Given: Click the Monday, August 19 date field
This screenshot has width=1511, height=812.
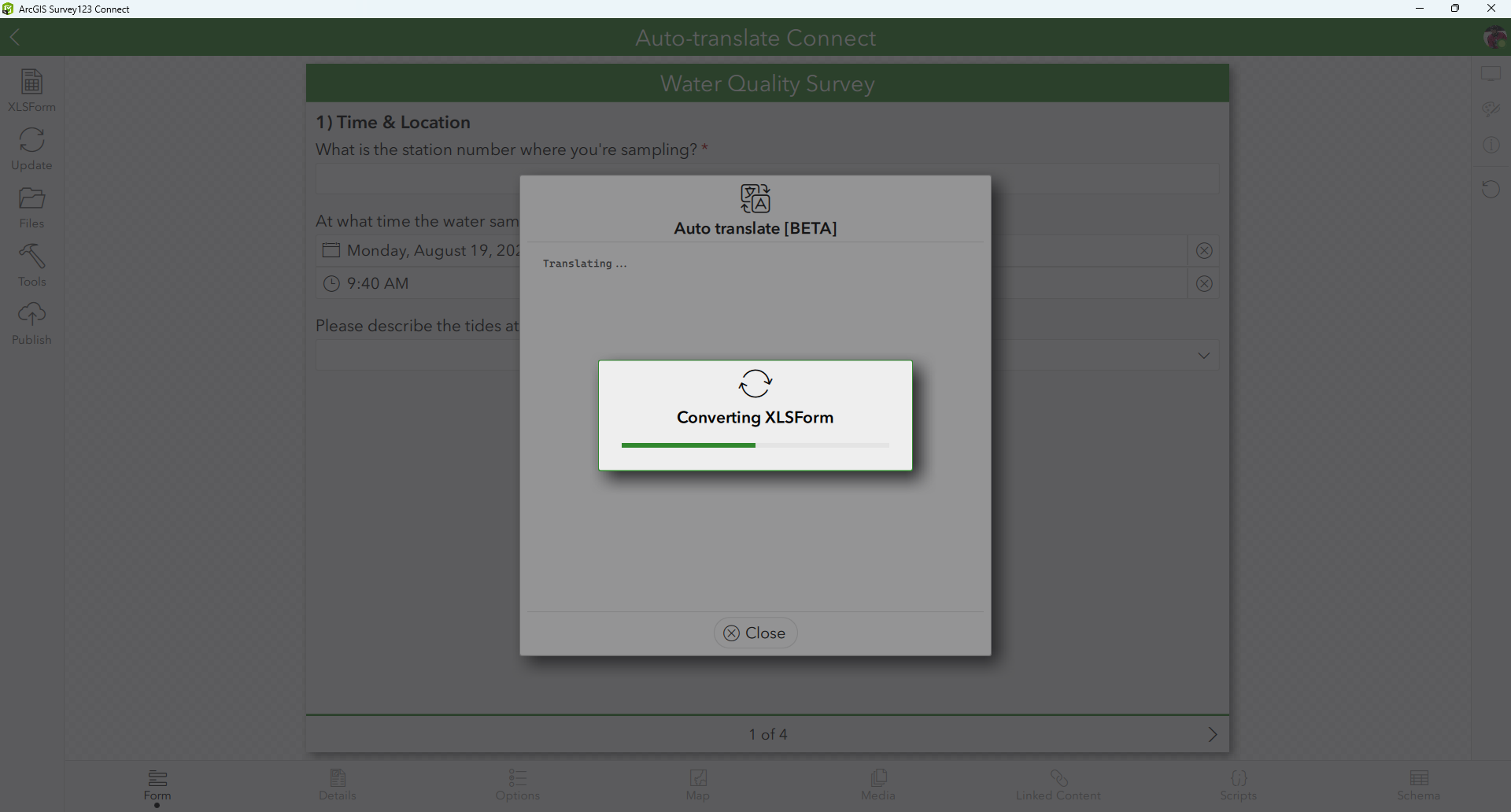Looking at the screenshot, I should click(752, 251).
